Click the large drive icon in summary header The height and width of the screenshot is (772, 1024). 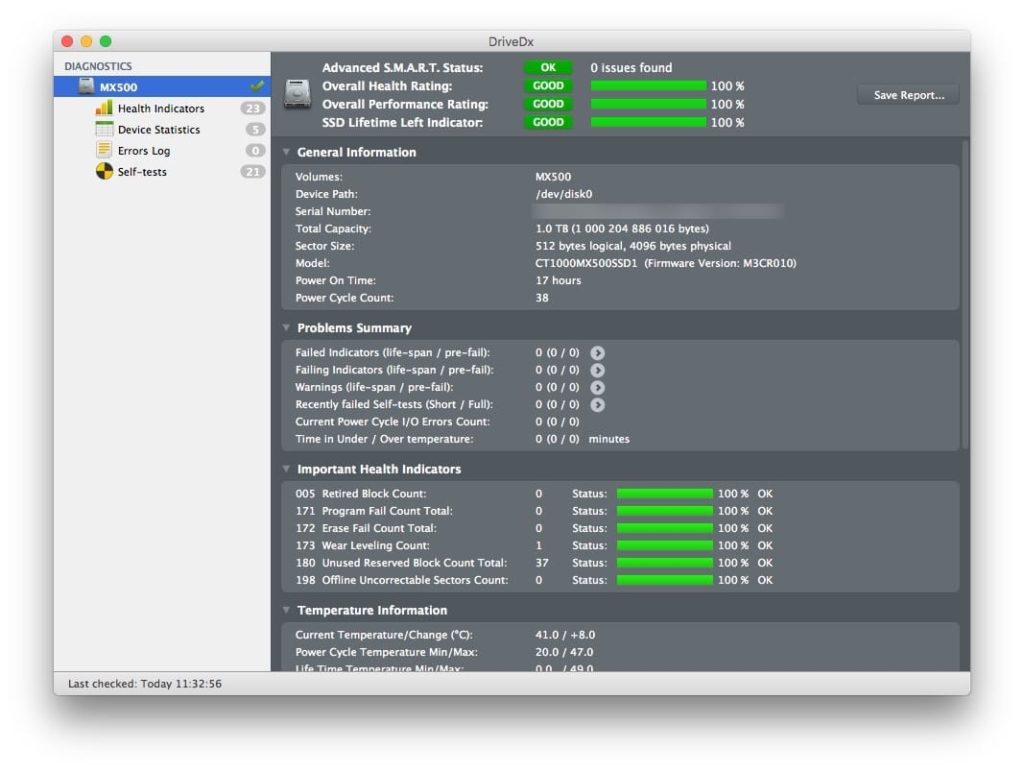pyautogui.click(x=297, y=94)
